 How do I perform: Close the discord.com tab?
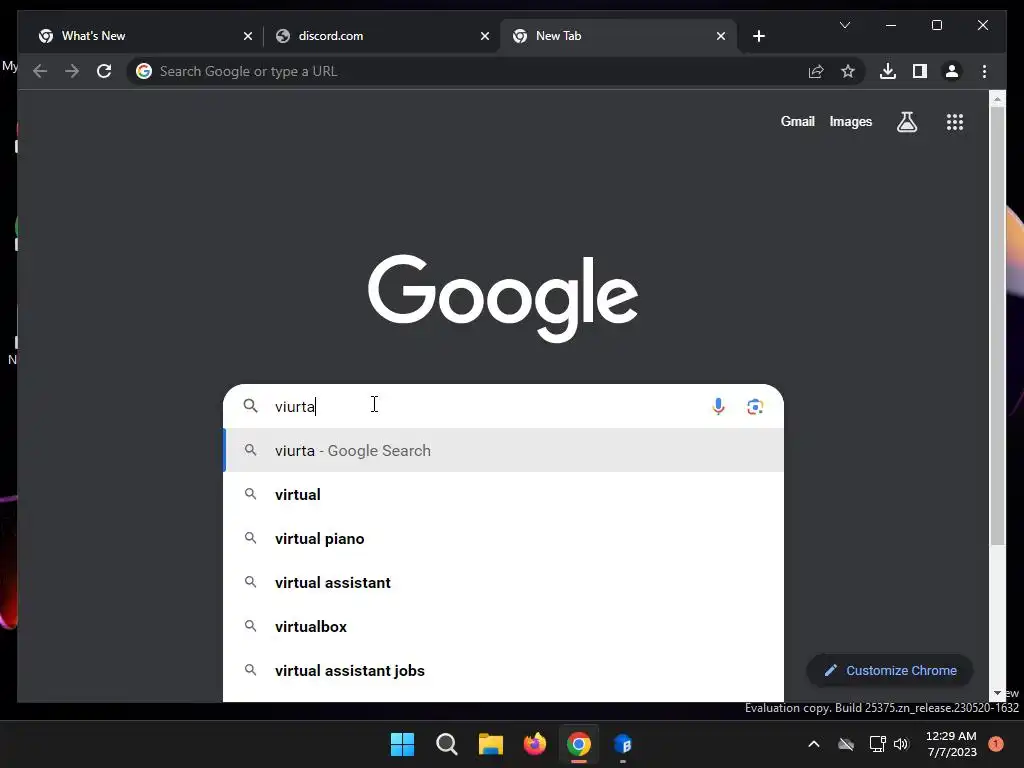coord(485,36)
